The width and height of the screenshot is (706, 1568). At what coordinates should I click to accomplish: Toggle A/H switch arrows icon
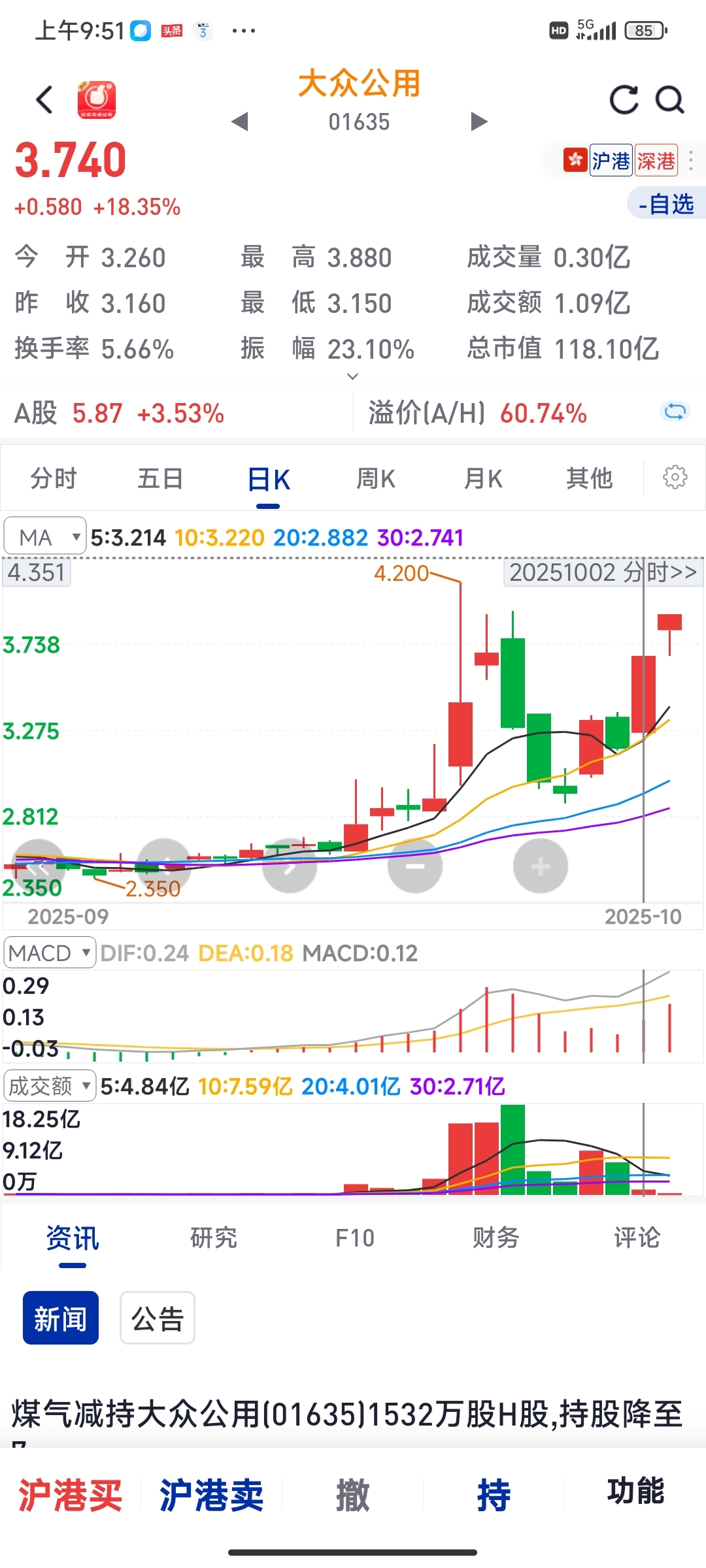coord(675,412)
